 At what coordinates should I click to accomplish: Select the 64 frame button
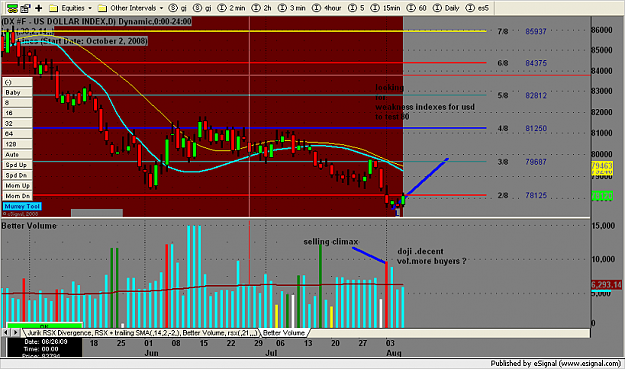click(x=17, y=134)
